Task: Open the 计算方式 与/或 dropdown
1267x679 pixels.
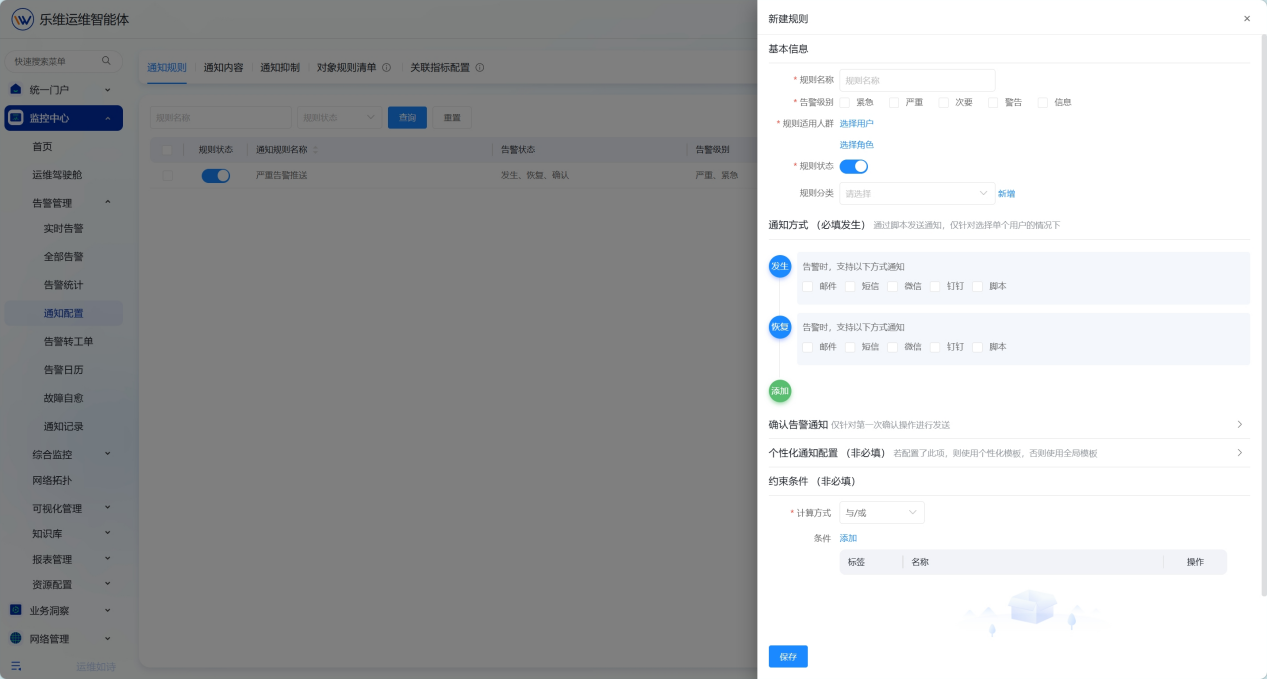Action: [882, 512]
